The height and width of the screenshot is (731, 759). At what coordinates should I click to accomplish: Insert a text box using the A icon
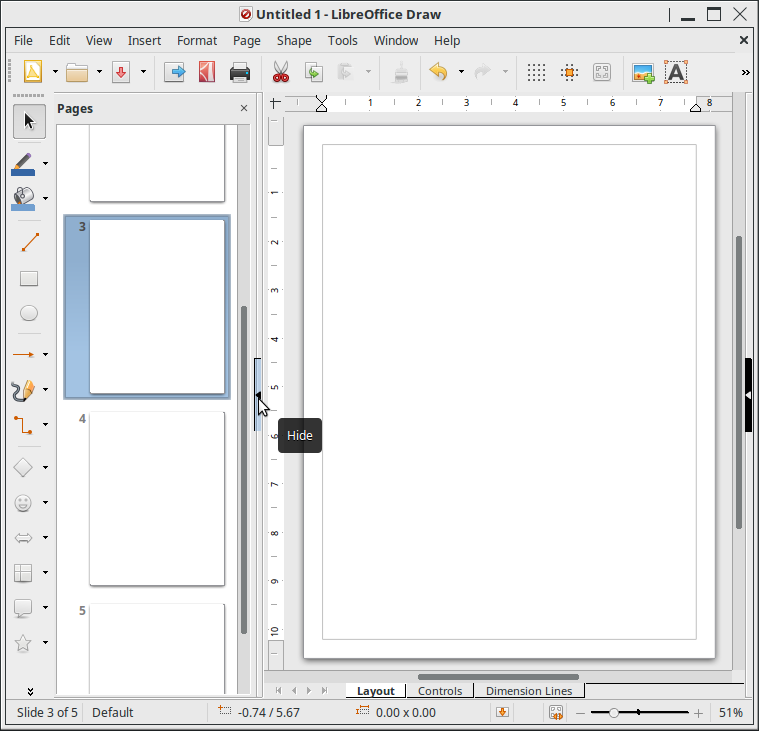676,72
